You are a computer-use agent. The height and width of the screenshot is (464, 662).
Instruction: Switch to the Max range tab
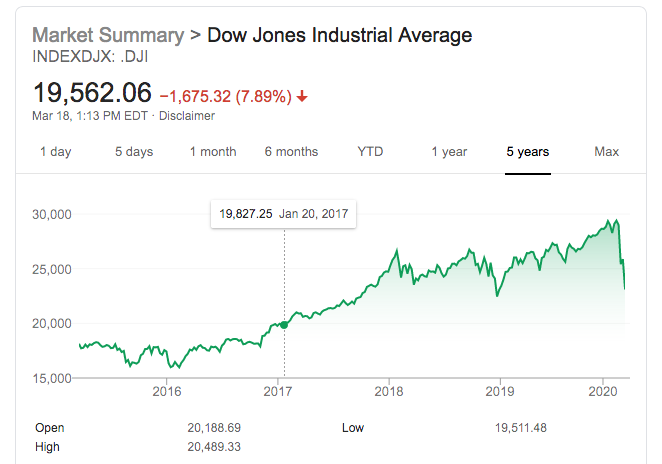click(606, 152)
